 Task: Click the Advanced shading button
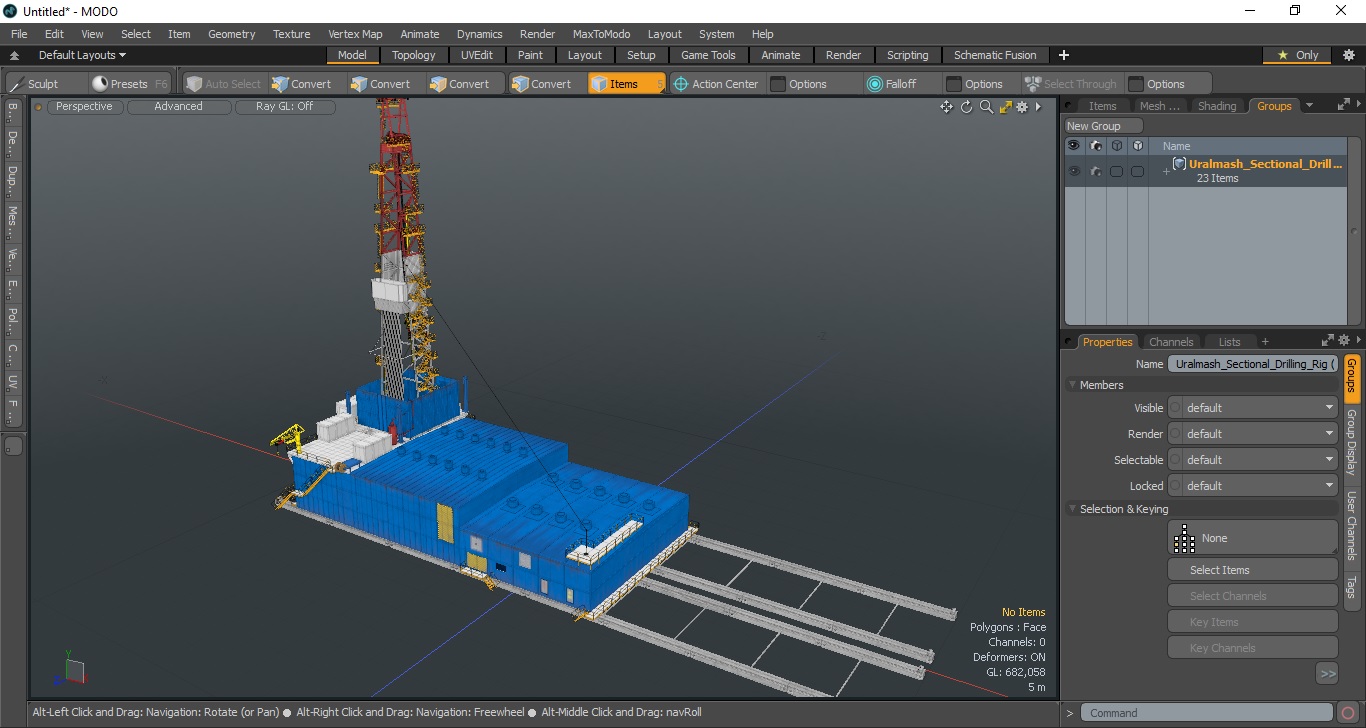pos(178,107)
